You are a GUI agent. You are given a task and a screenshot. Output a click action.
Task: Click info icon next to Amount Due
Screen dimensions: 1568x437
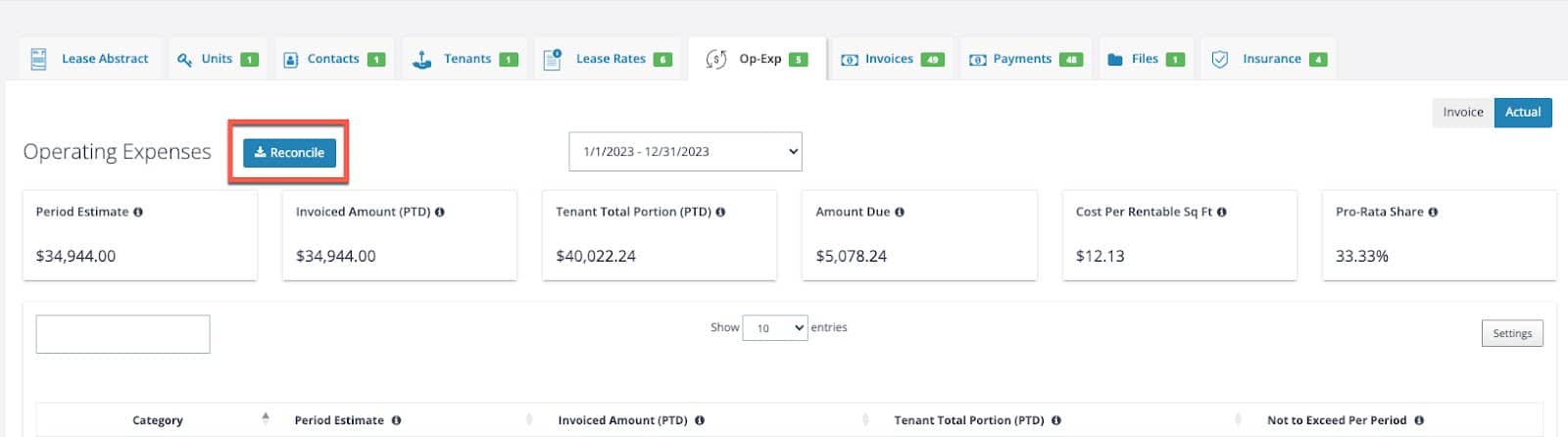(x=900, y=212)
